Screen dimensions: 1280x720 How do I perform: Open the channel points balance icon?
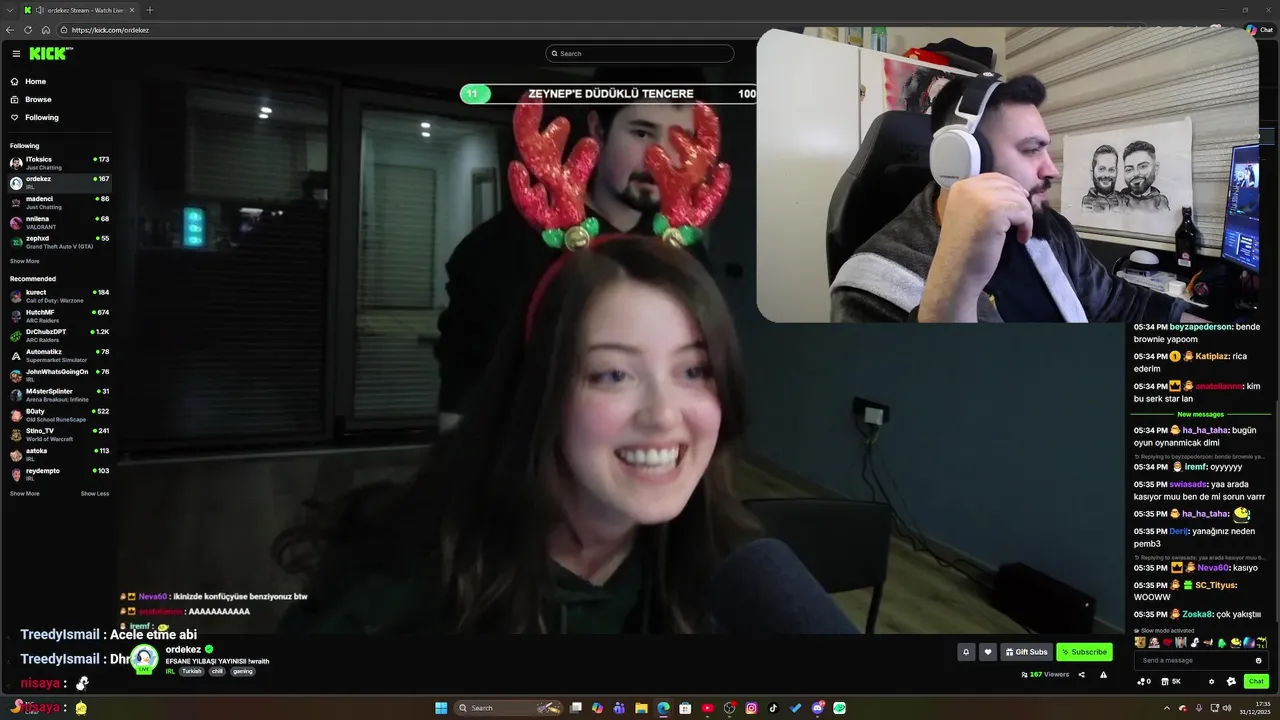1144,682
